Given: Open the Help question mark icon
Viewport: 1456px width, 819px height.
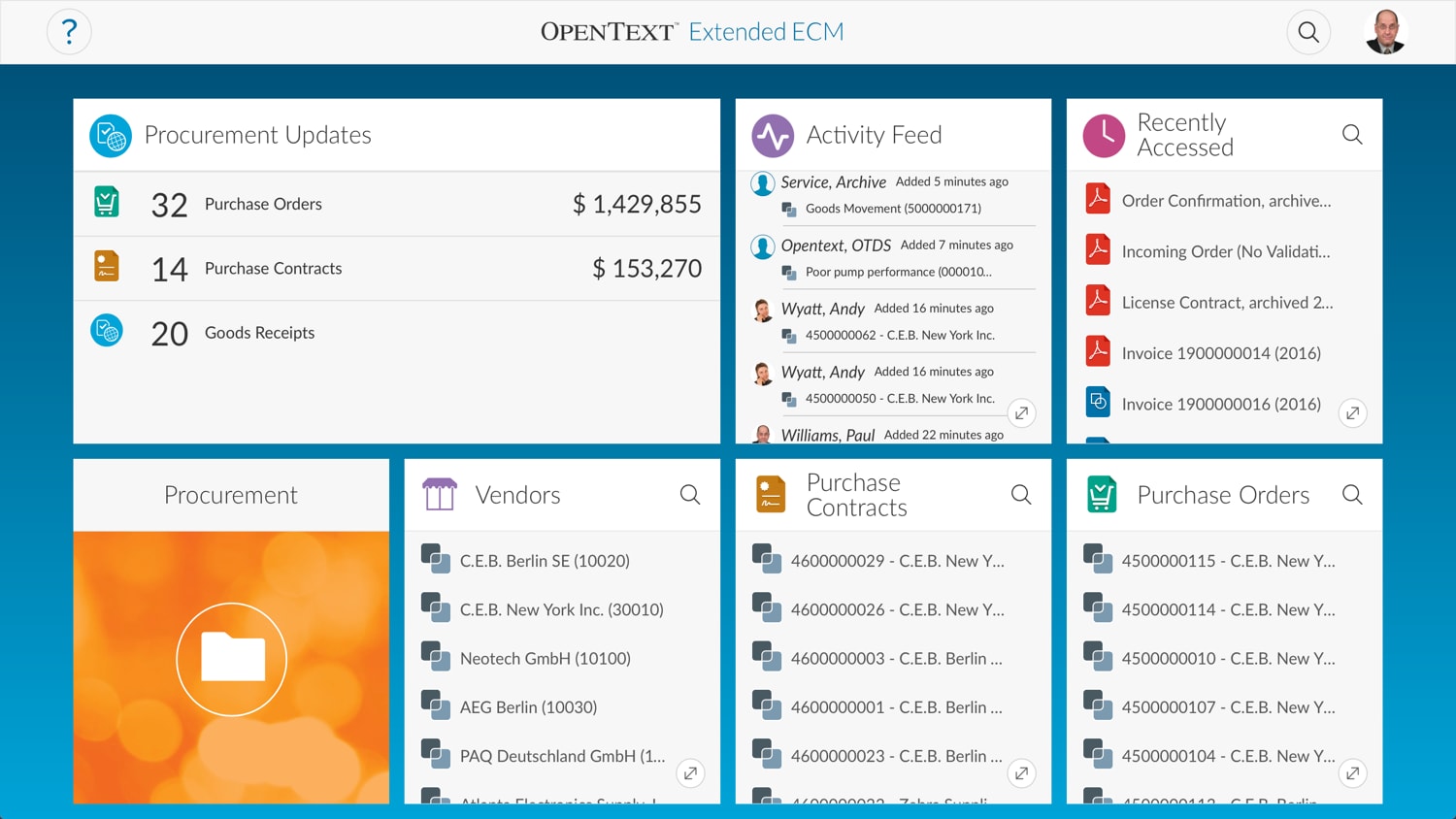Looking at the screenshot, I should [69, 31].
